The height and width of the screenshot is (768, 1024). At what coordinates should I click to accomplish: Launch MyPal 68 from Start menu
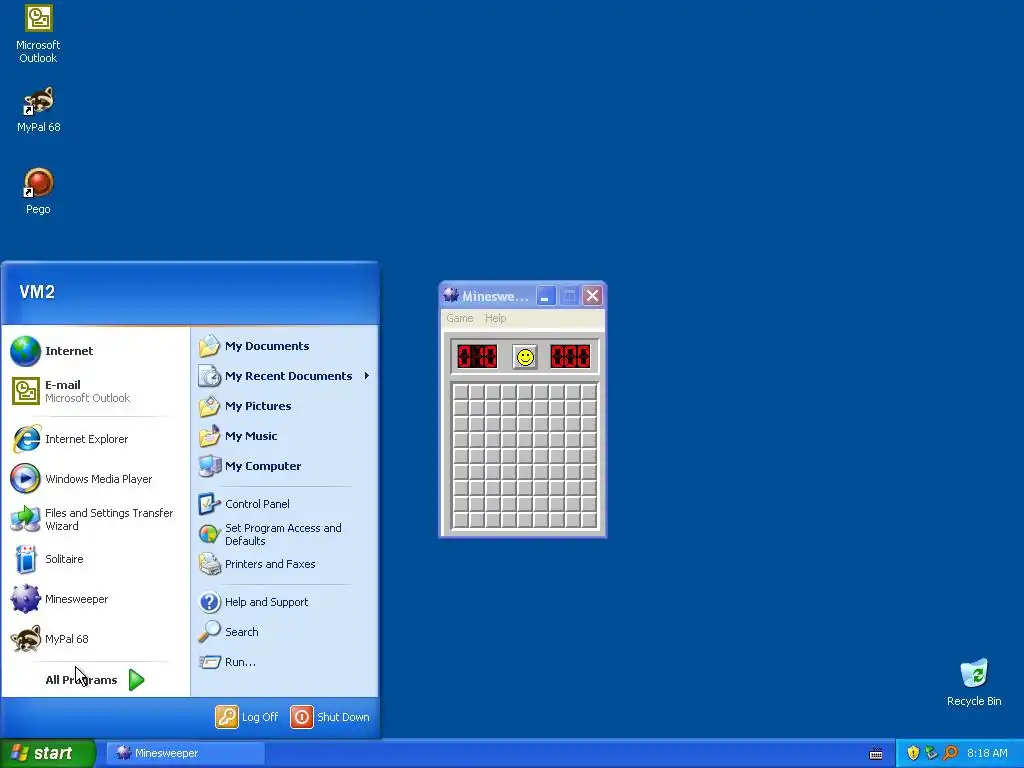click(95, 639)
